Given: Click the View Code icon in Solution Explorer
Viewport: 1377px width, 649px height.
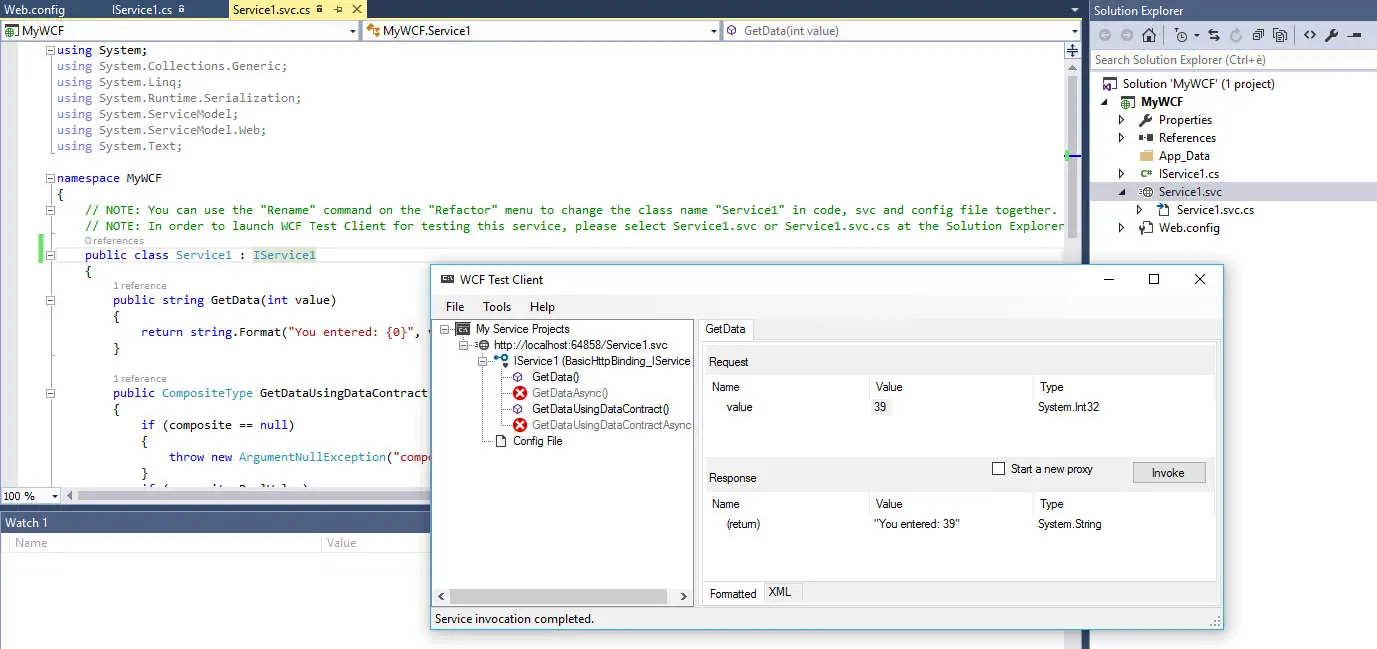Looking at the screenshot, I should click(1309, 35).
